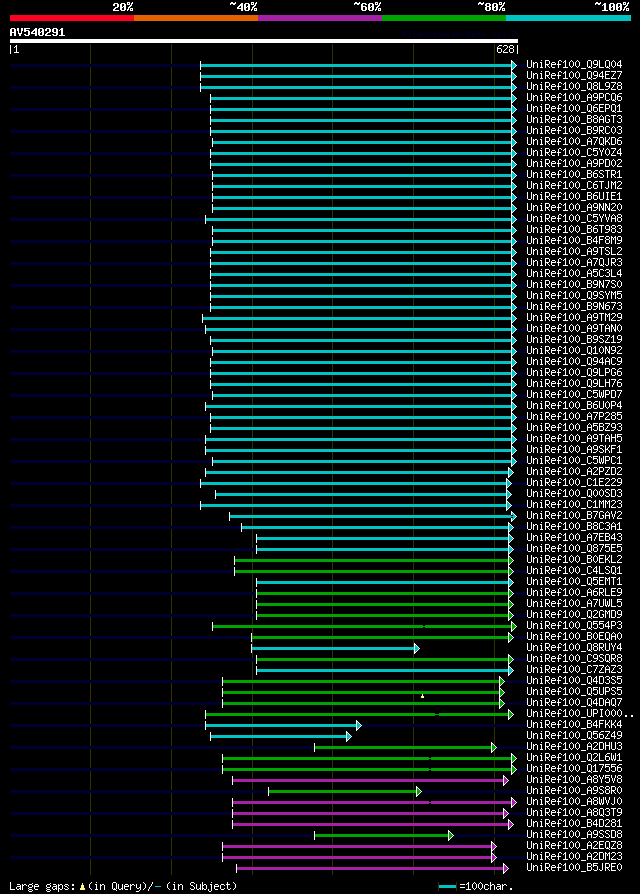
Task: Click the purple ~60% identity legend segment
Action: tap(320, 18)
